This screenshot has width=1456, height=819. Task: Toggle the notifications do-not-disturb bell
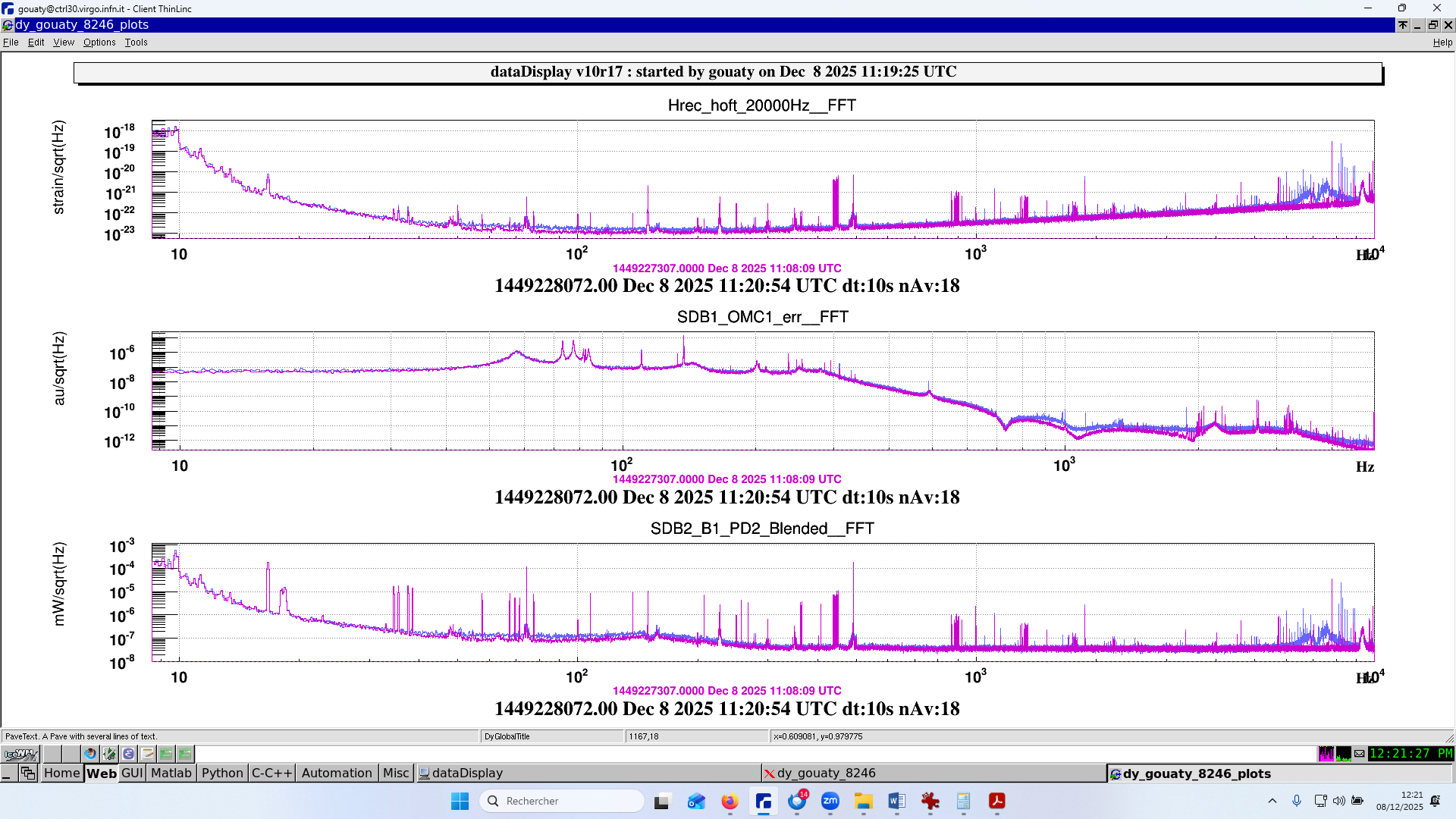(x=1435, y=801)
